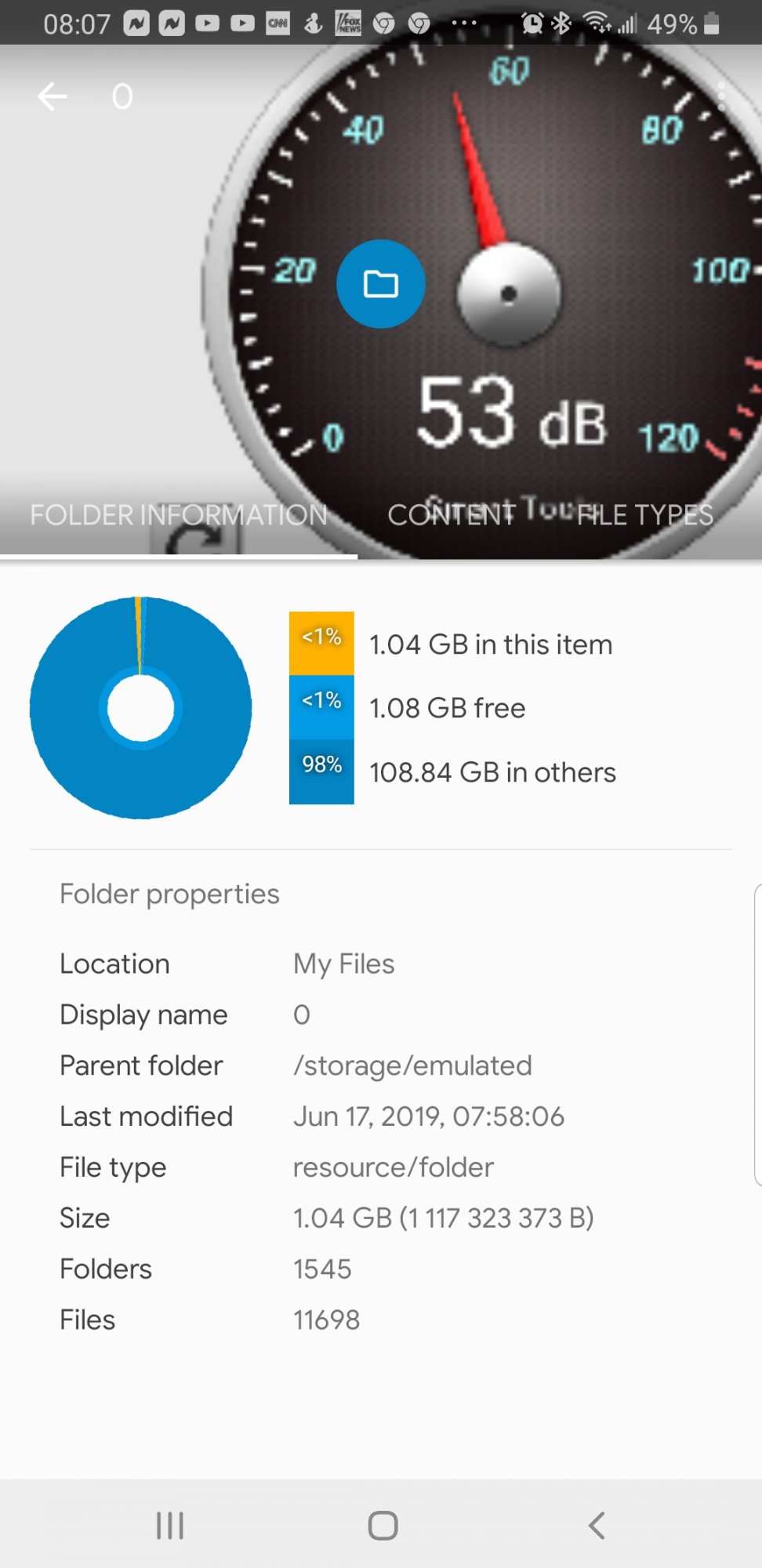Tap the CNN notification icon
Screen dimensions: 762x1568
click(278, 24)
